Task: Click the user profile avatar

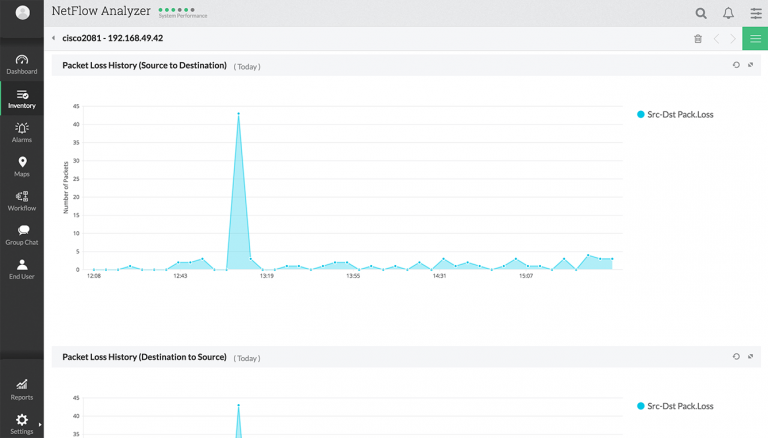Action: pyautogui.click(x=22, y=12)
